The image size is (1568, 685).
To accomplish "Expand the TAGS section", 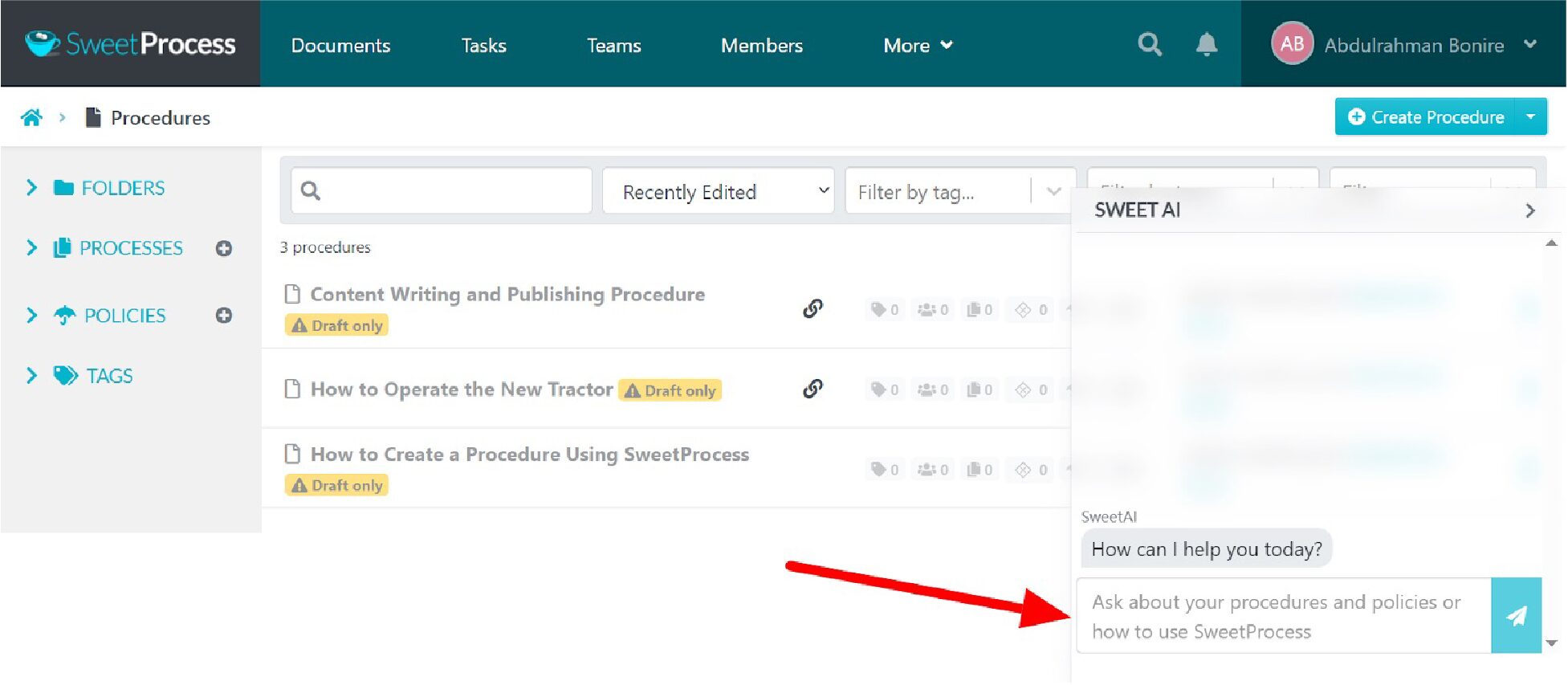I will coord(31,376).
